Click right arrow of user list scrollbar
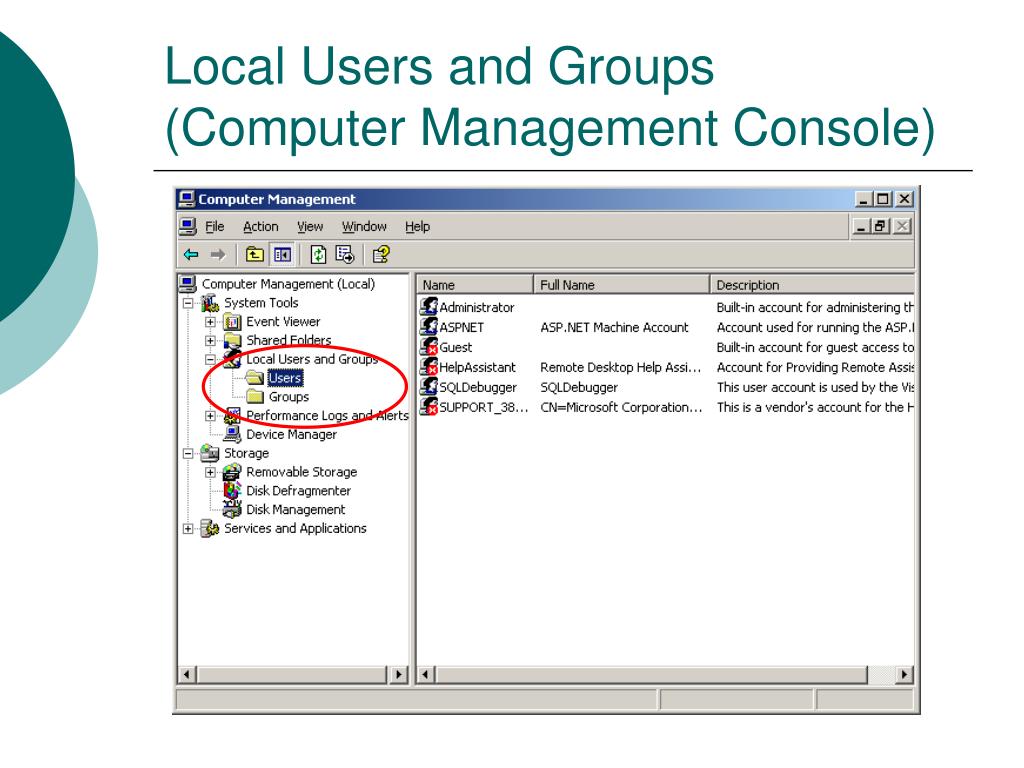Screen dimensions: 1024x768 click(905, 675)
